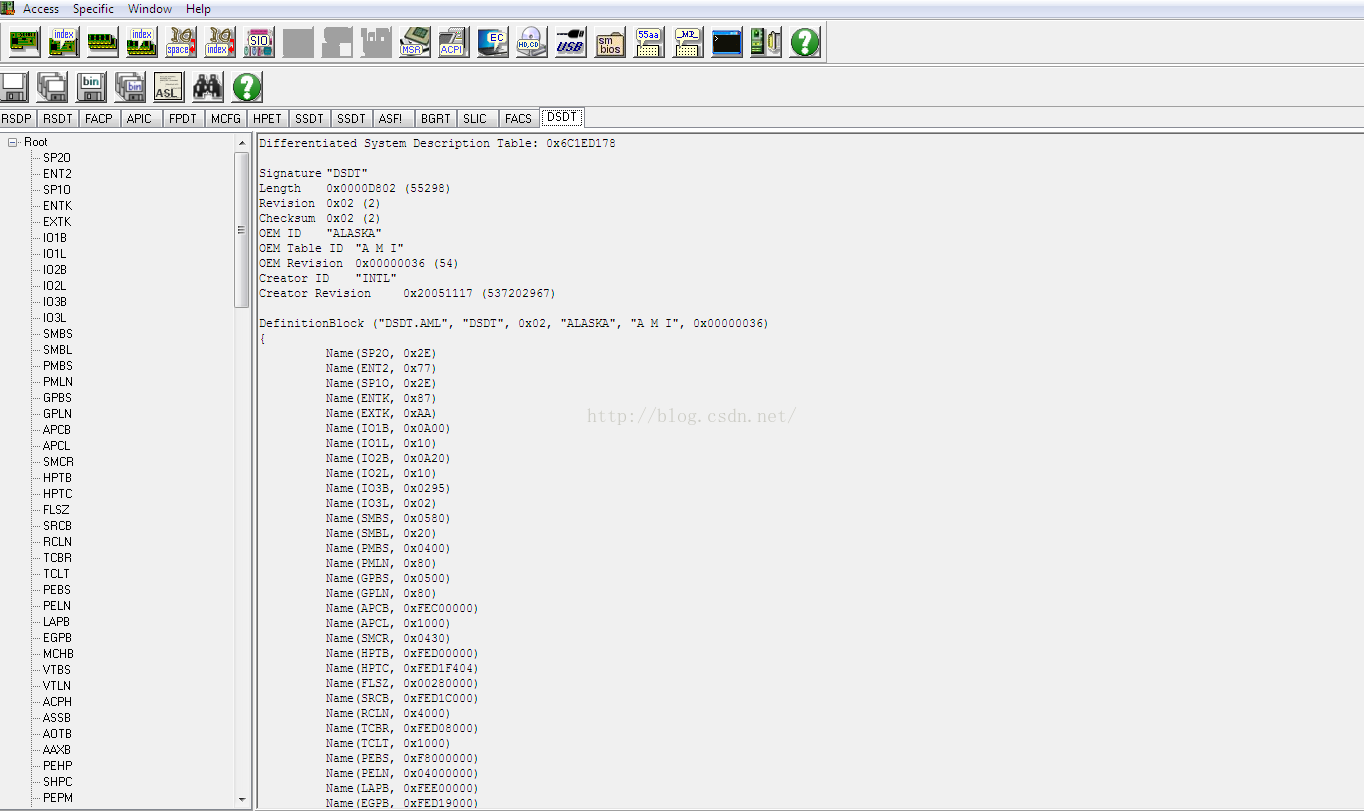Switch to the HPET tab
The height and width of the screenshot is (811, 1364).
268,119
